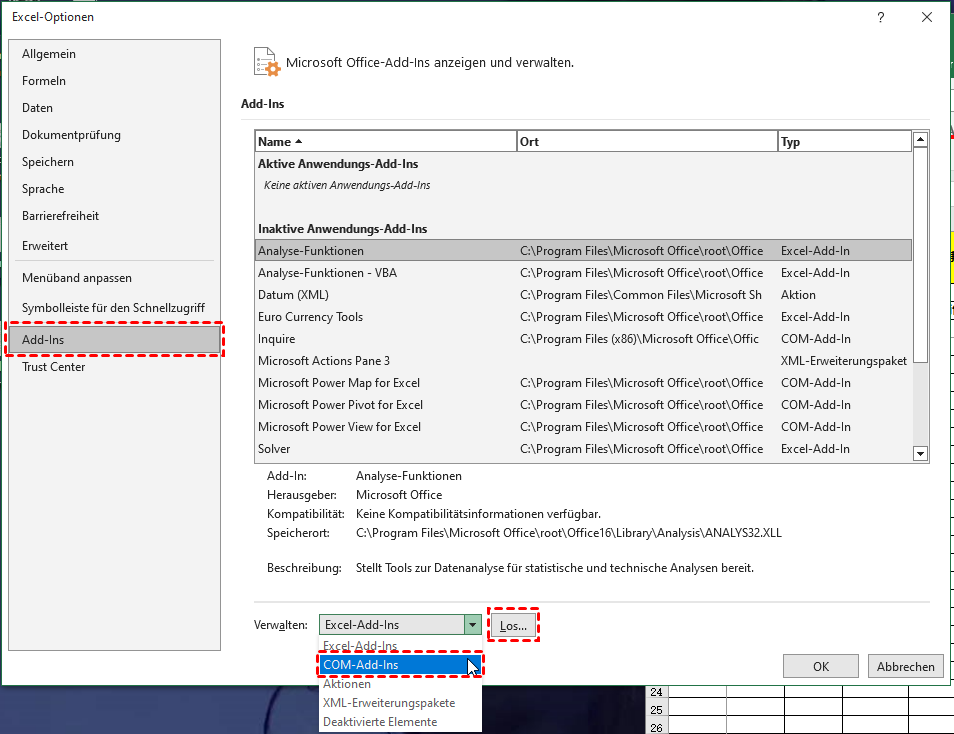Open Menüband anpassen section
Image resolution: width=954 pixels, height=734 pixels.
[x=77, y=278]
